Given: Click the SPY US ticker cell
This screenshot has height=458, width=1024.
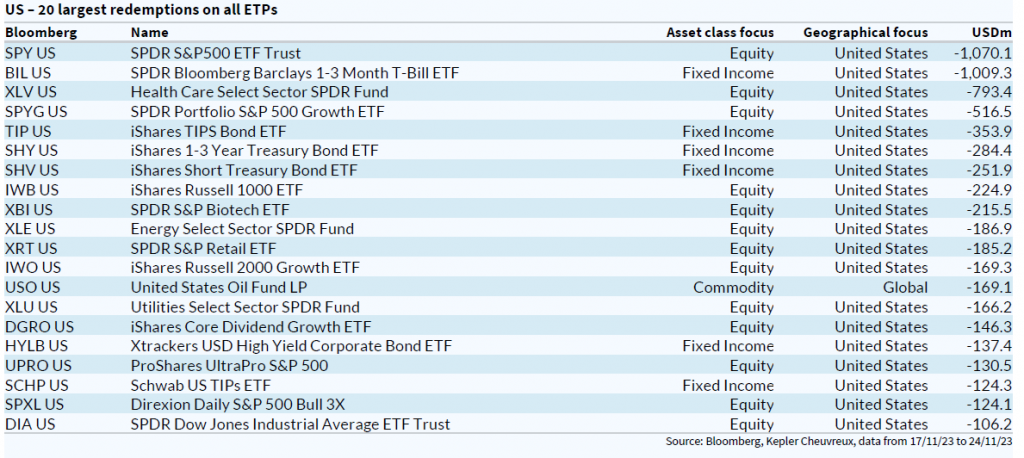Looking at the screenshot, I should pos(32,53).
